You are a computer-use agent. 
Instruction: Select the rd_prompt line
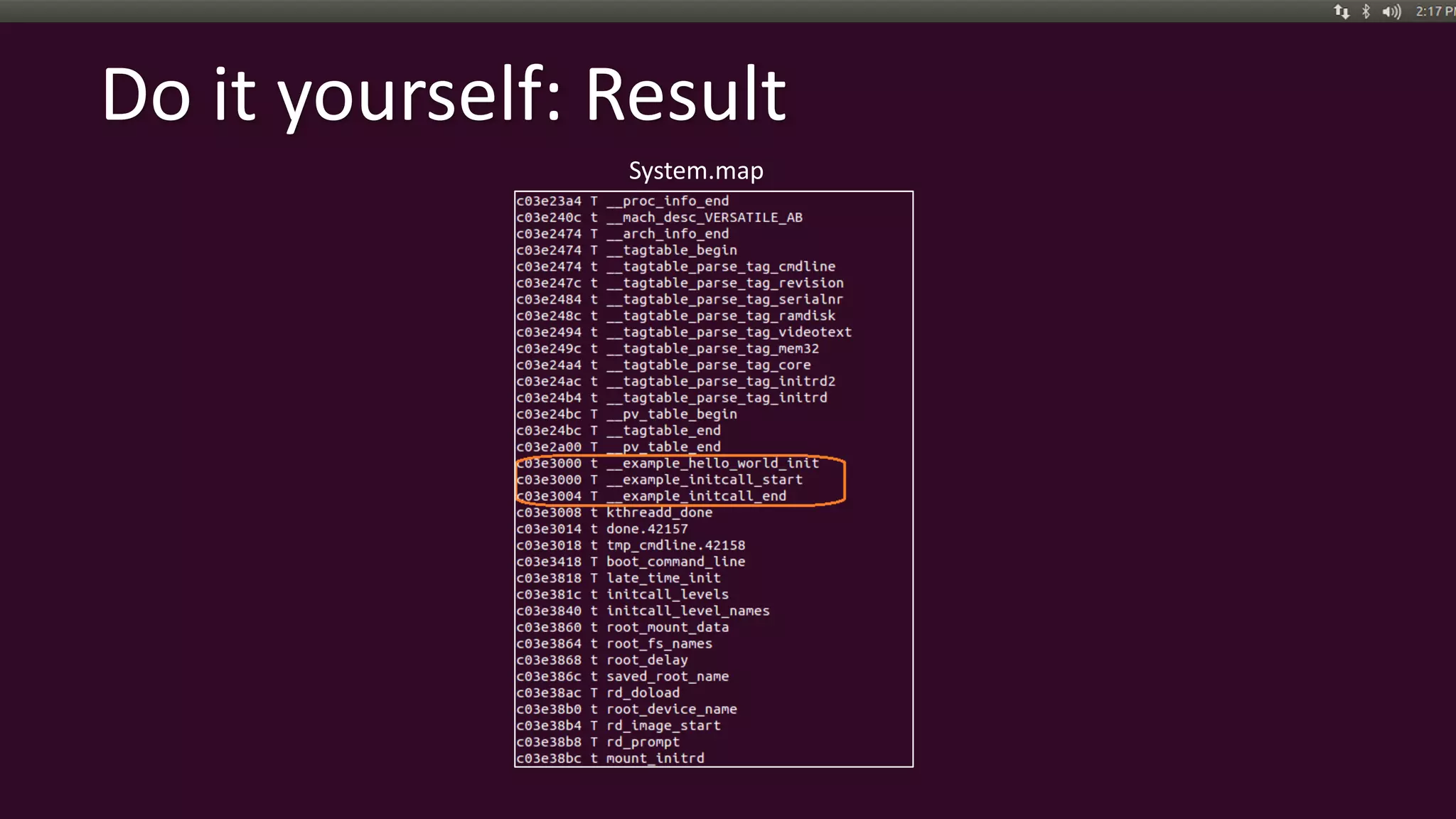pos(598,742)
